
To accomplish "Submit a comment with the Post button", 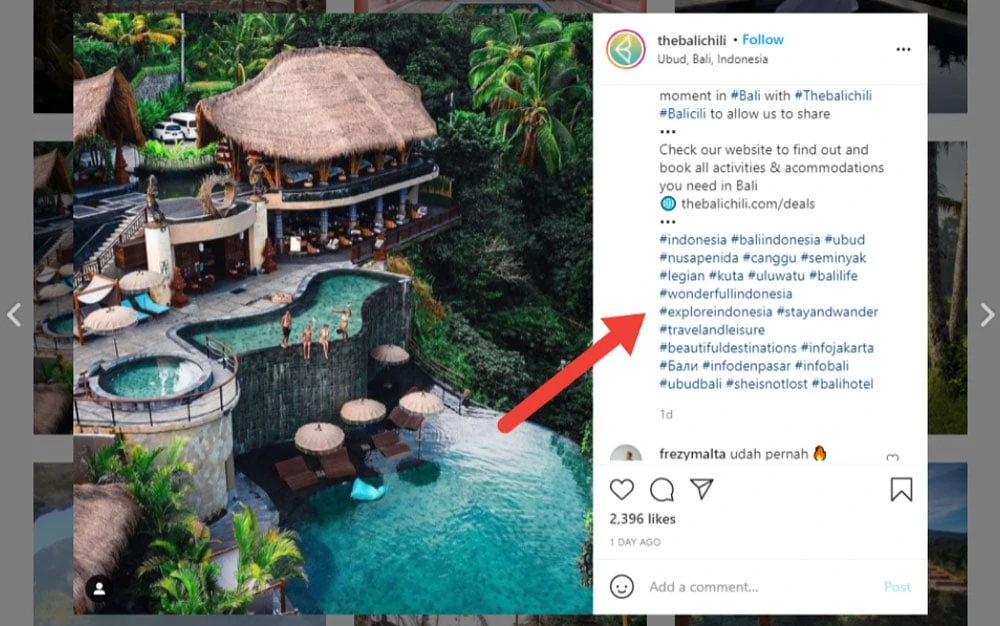I will (x=897, y=587).
